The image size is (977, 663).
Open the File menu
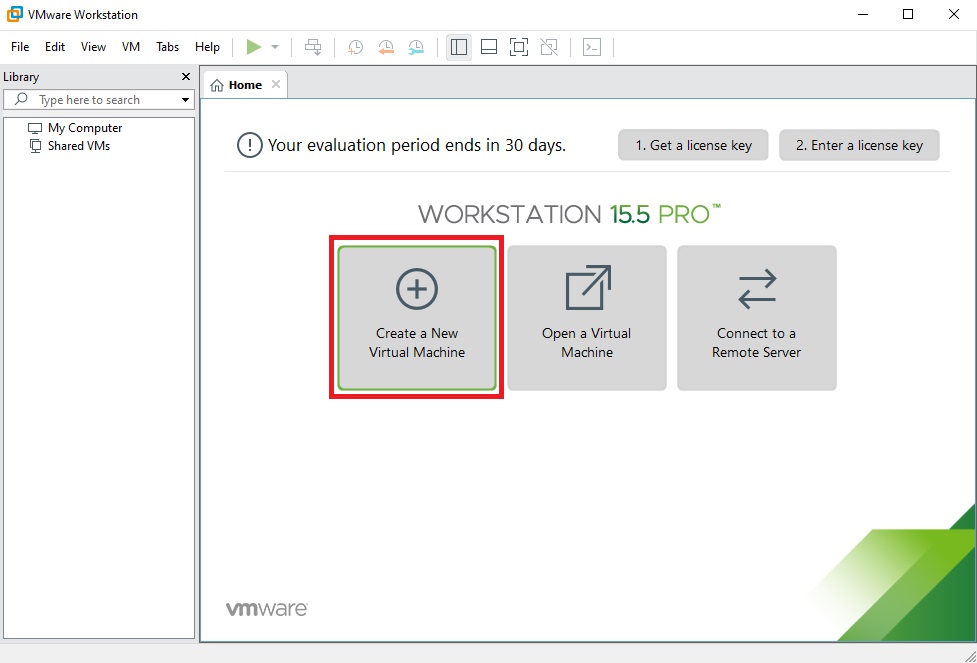point(20,47)
